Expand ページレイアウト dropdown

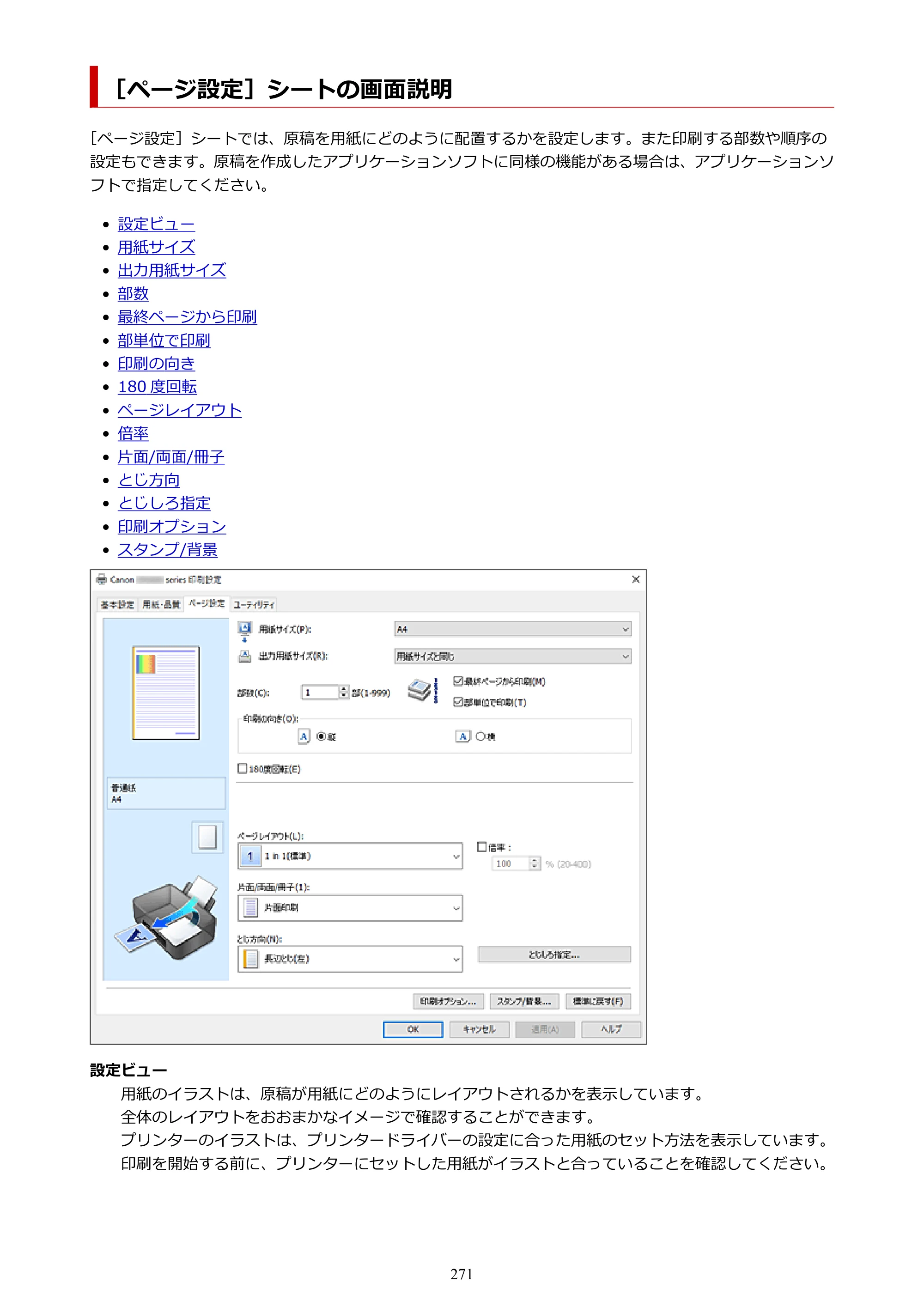tap(350, 856)
